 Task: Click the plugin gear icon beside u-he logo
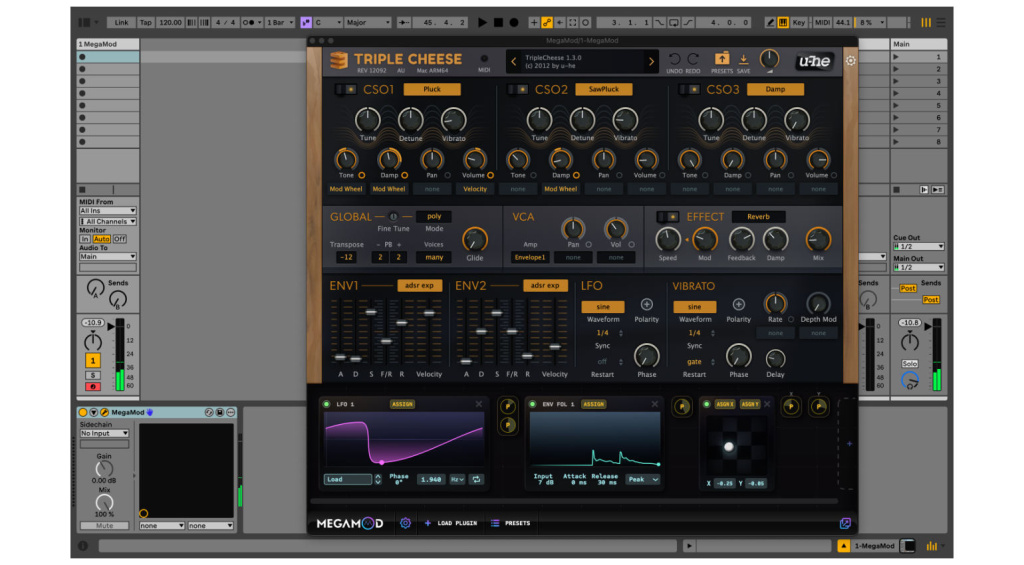(x=851, y=61)
